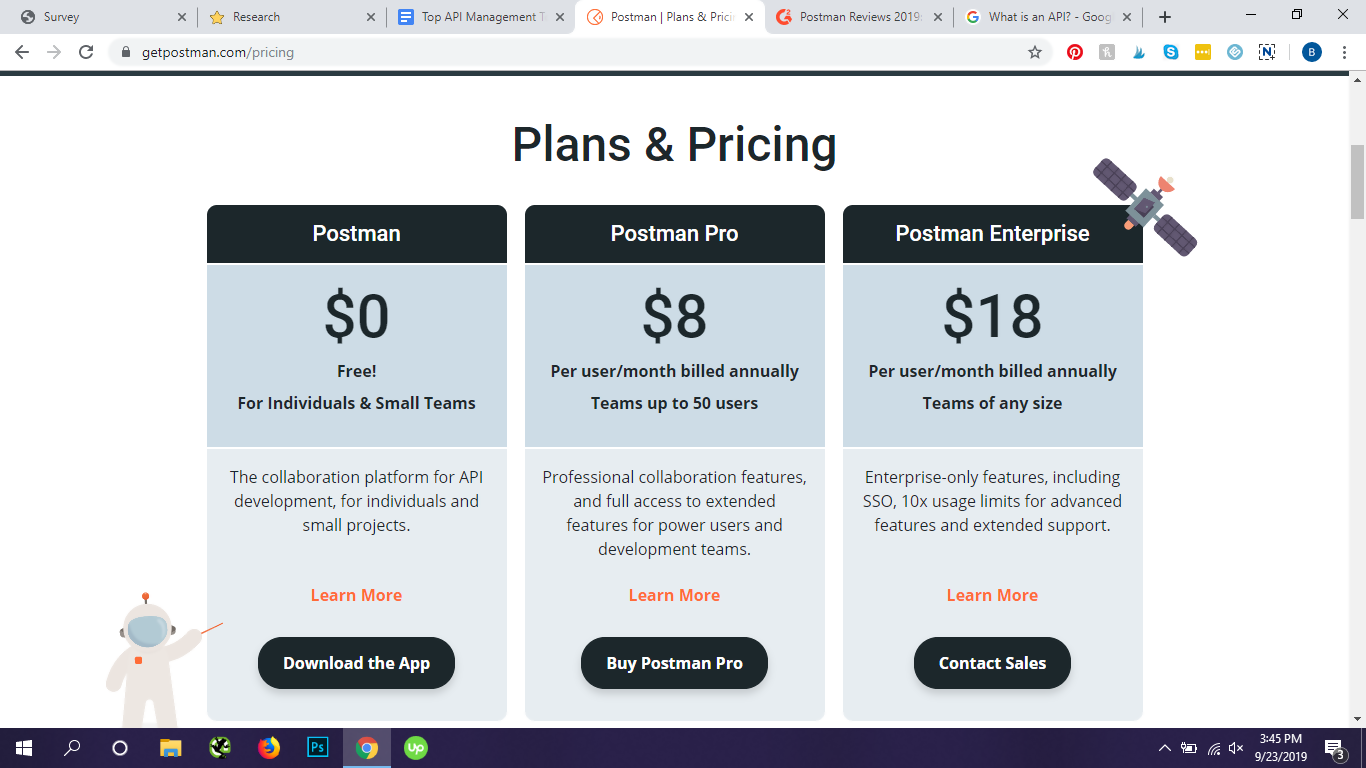Click the Notion web clipper extension
Viewport: 1366px width, 768px height.
pos(1267,52)
